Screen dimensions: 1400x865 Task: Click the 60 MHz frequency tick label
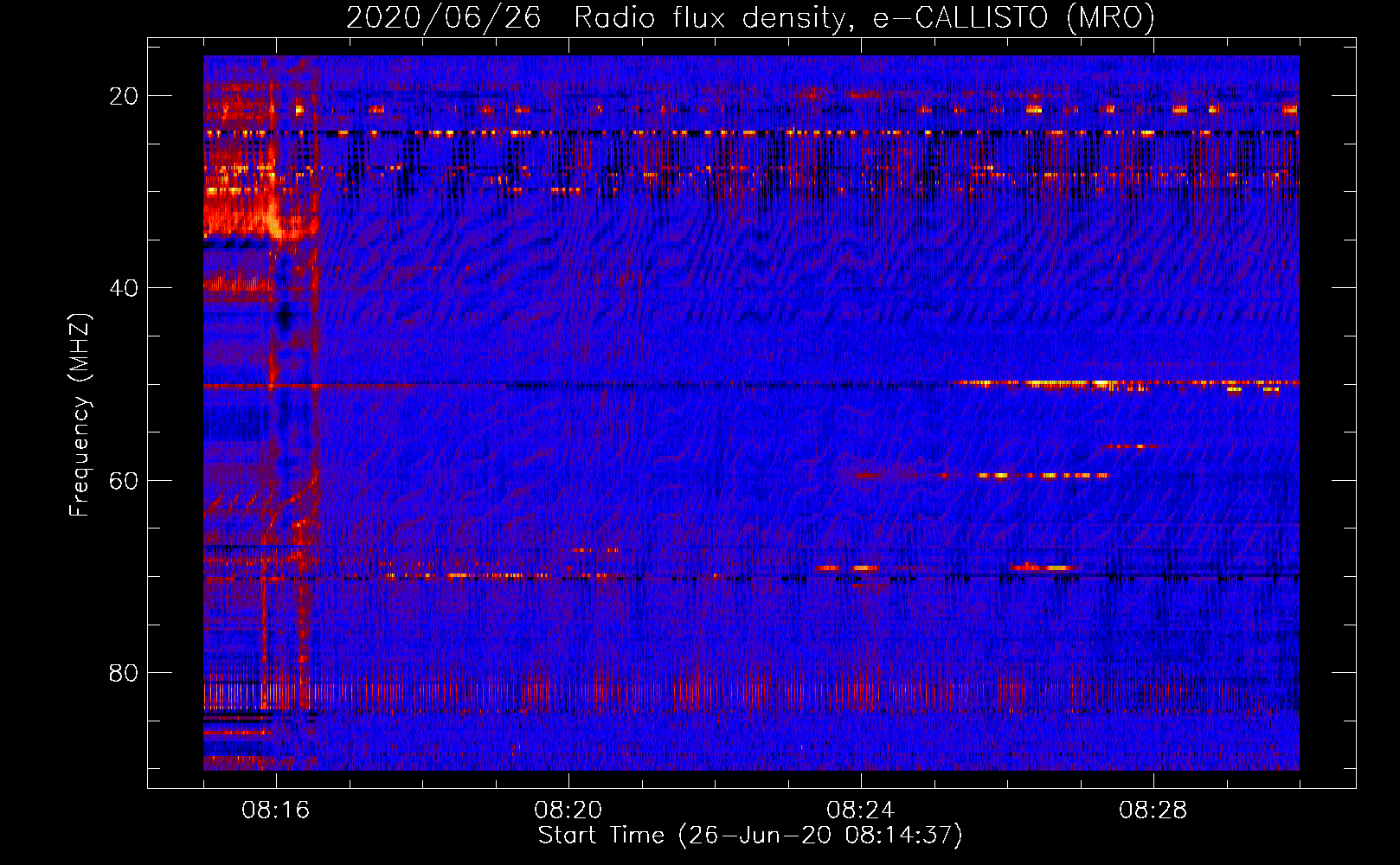coord(124,480)
